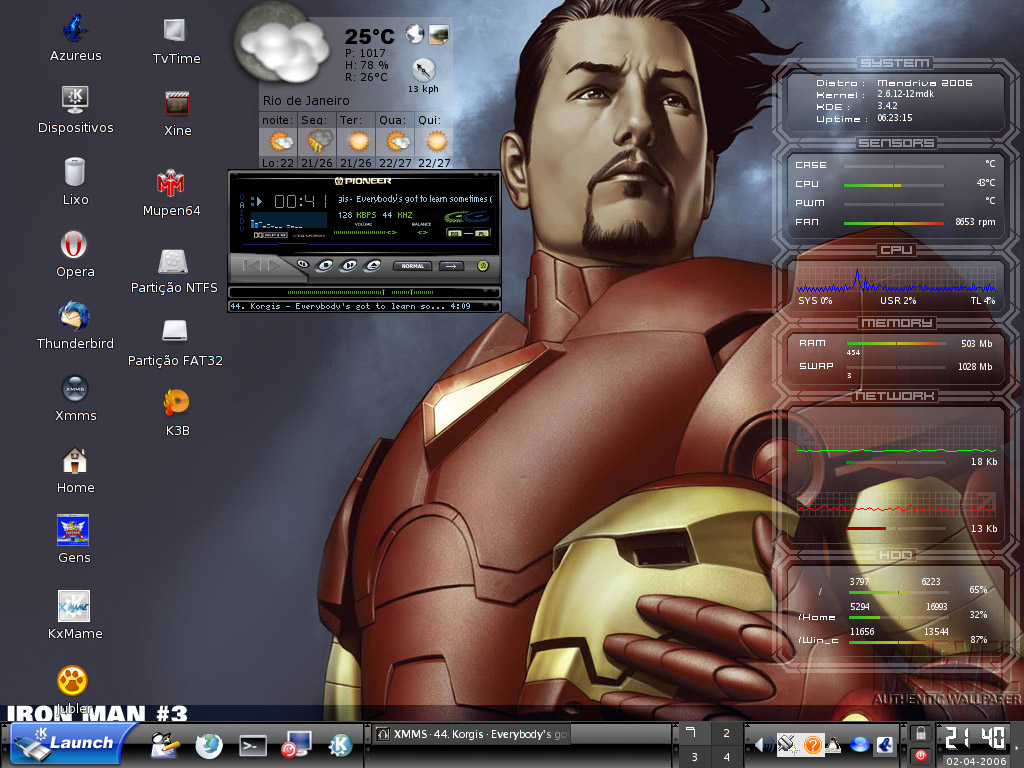
Task: Toggle the NORMAL shuffle mode button in XMMS
Action: [x=413, y=266]
